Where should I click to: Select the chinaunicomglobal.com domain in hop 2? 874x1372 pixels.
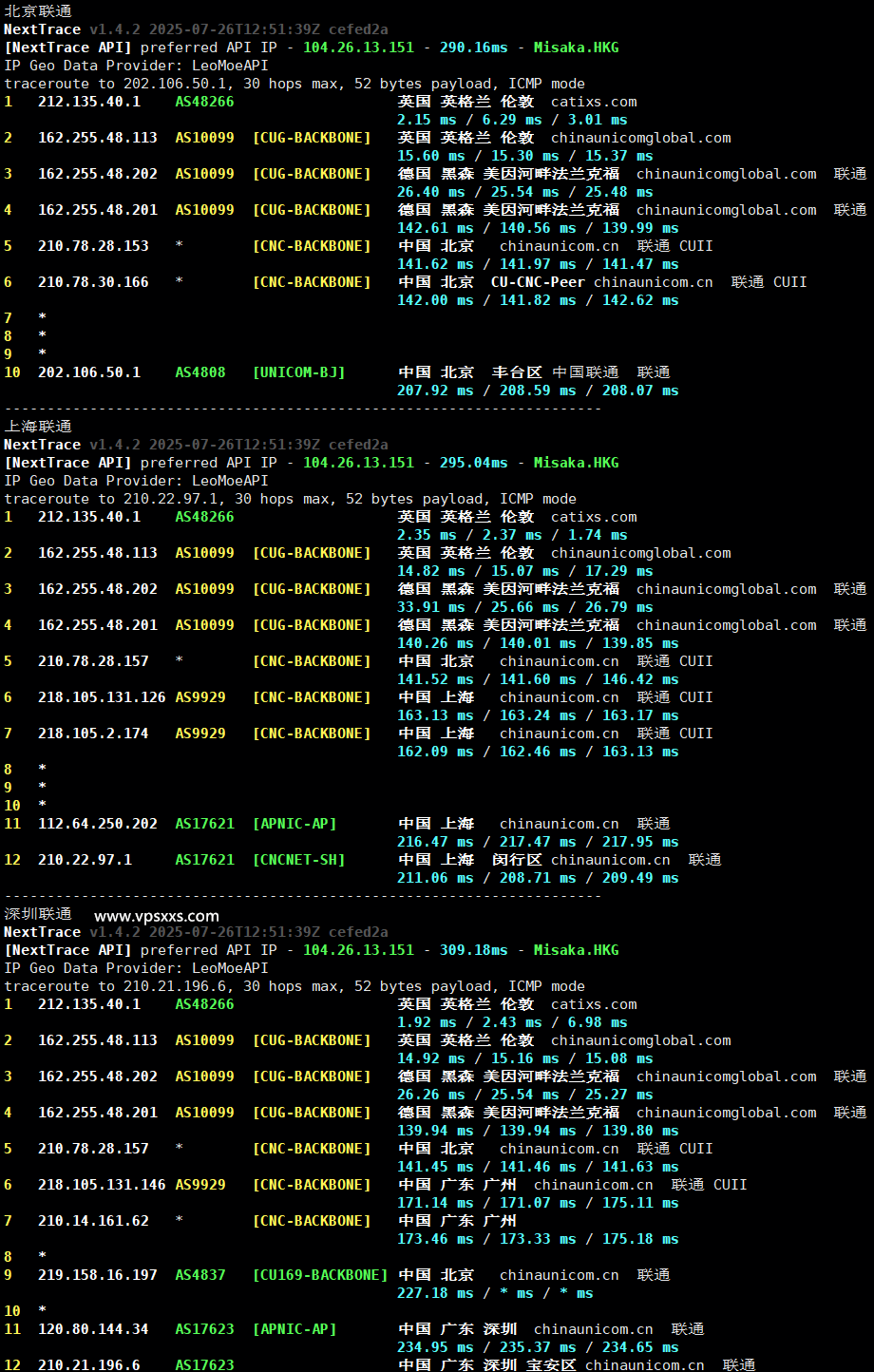coord(640,137)
